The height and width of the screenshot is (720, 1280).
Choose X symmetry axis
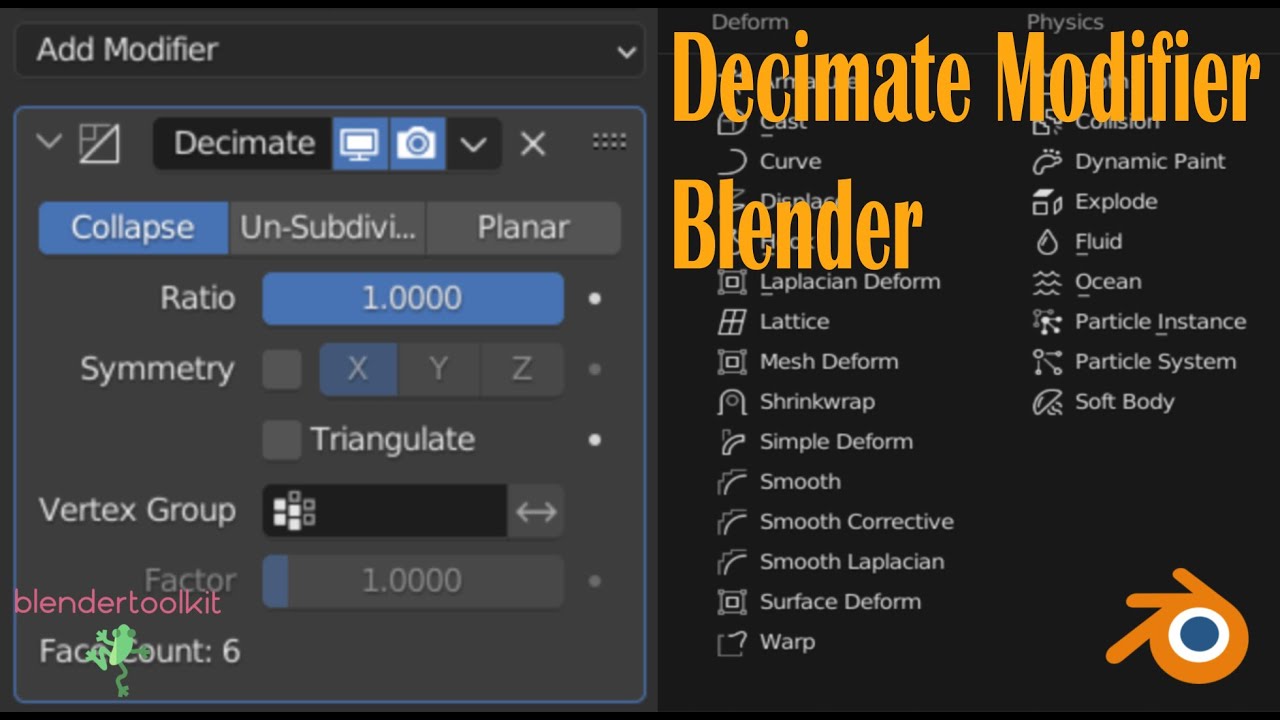coord(358,369)
